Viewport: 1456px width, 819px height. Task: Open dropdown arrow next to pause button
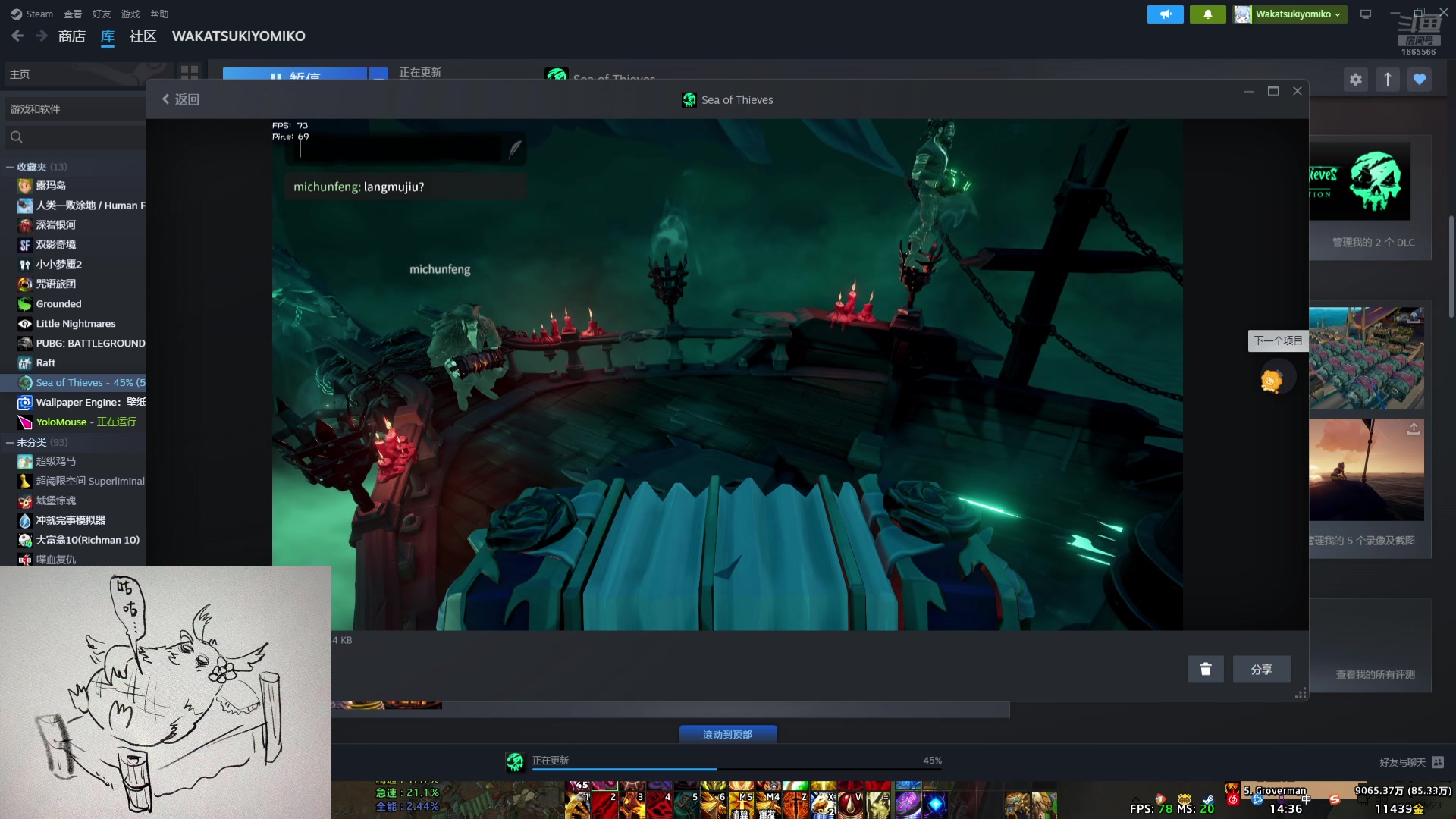point(378,74)
